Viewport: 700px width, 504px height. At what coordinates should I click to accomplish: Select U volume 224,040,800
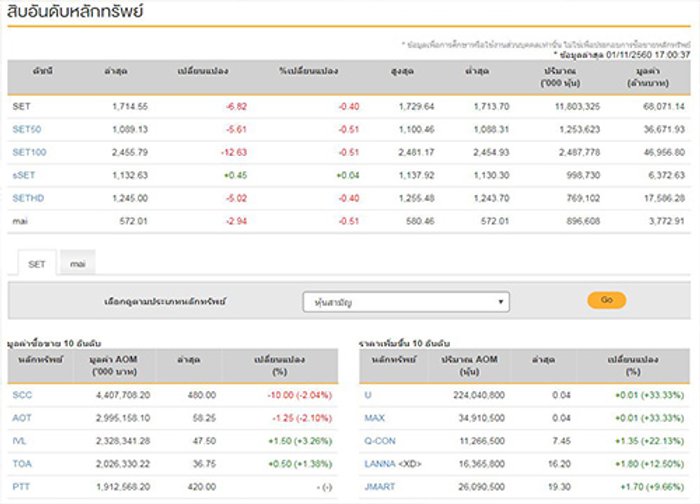479,395
